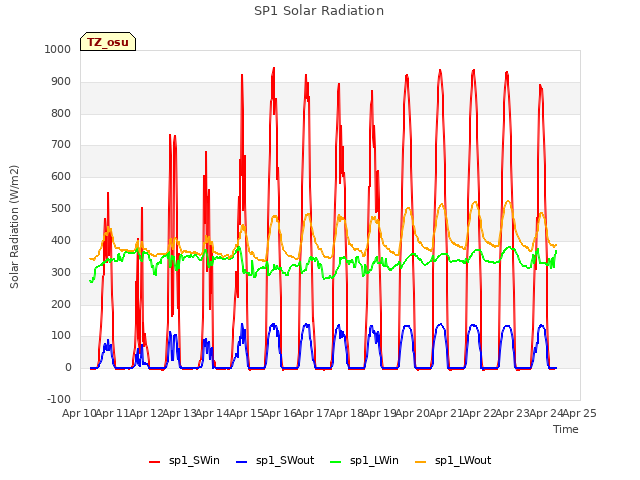640x480 pixels.
Task: Click the Apr 25 x-axis label
Action: (579, 413)
